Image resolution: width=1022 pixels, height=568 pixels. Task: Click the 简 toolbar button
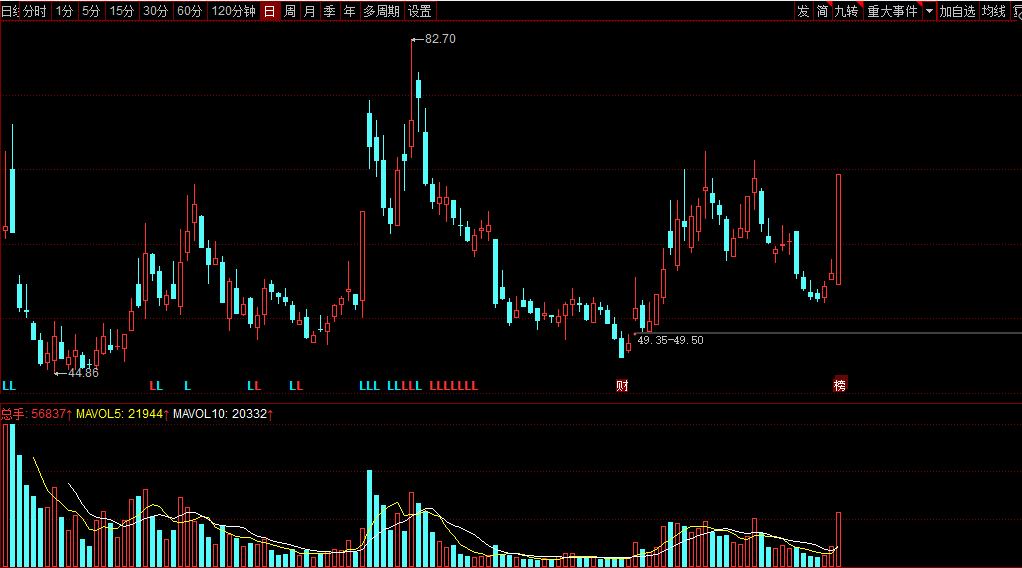tap(823, 11)
